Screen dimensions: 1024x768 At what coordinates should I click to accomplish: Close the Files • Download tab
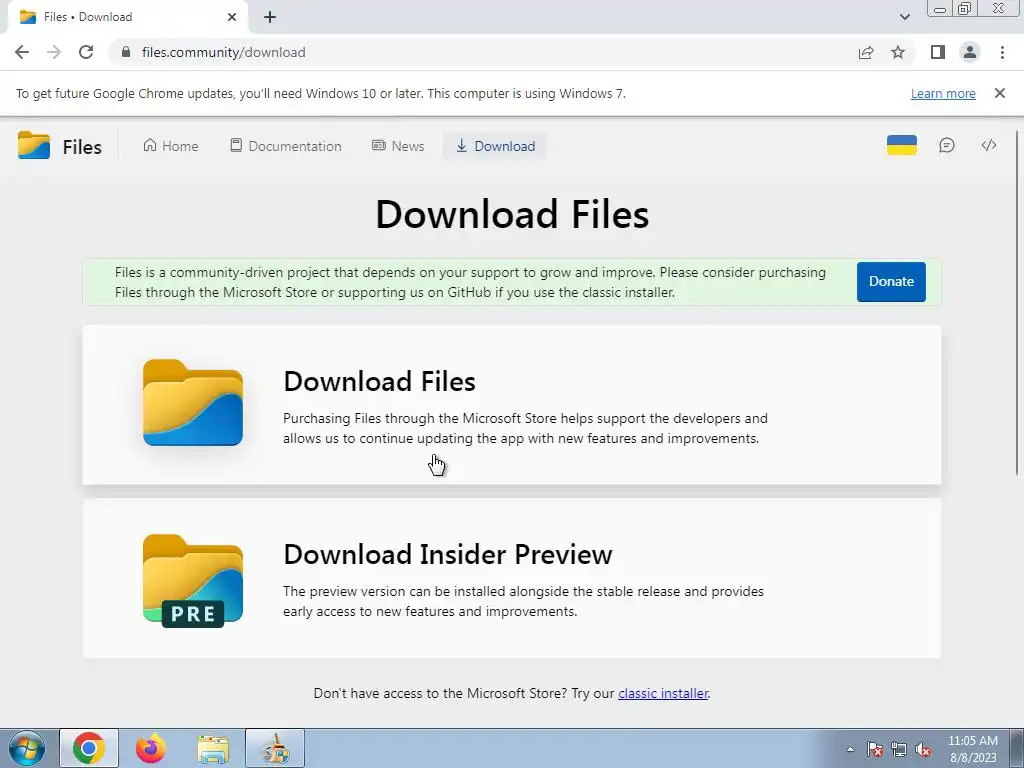[x=232, y=17]
